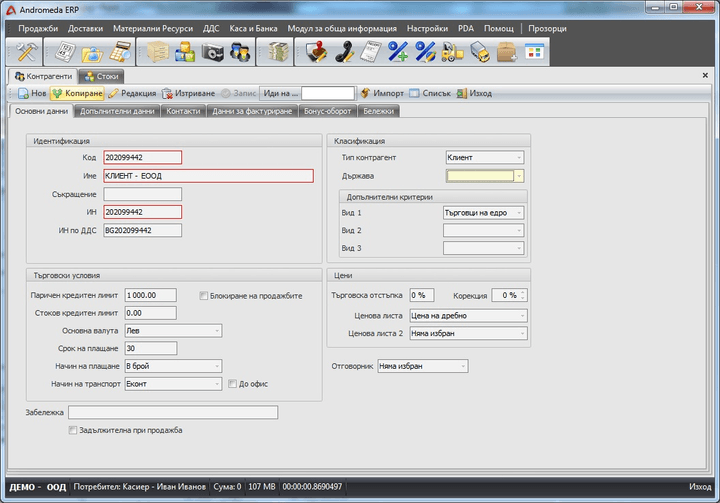Open the Доставки menu
This screenshot has height=503, width=720.
[x=85, y=28]
